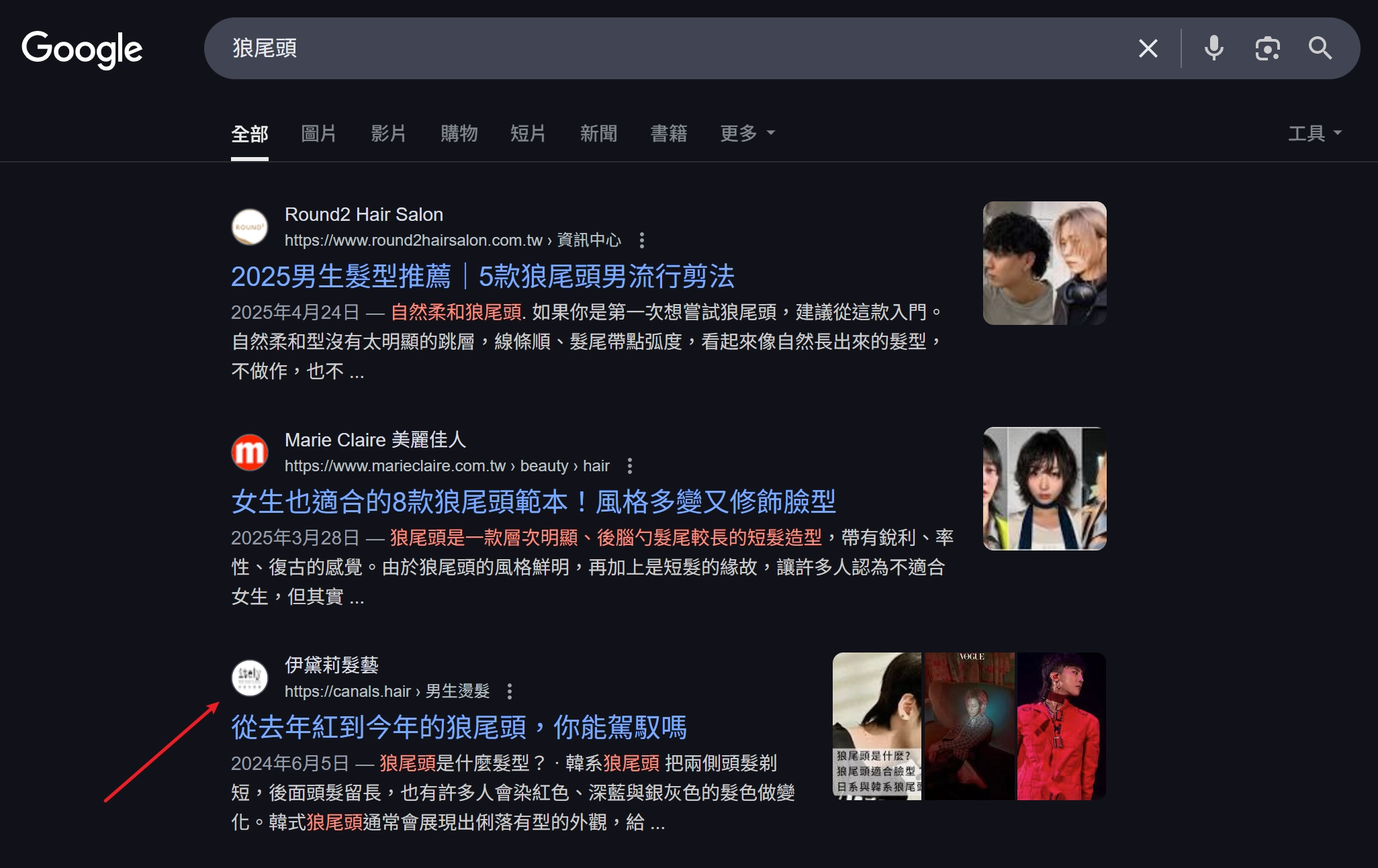Open the VOGUE cover thumbnail

pyautogui.click(x=970, y=726)
